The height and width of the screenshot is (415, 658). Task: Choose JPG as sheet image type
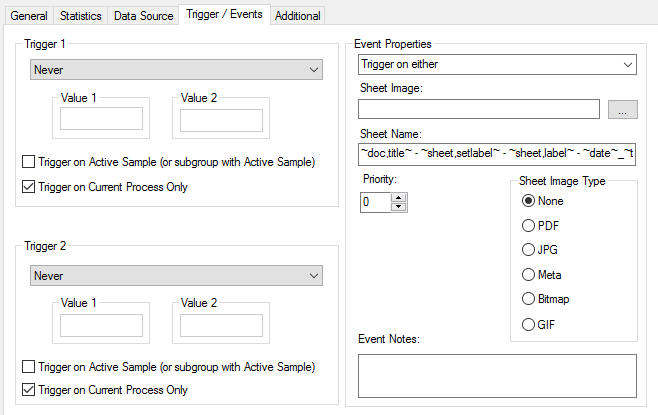click(x=529, y=250)
